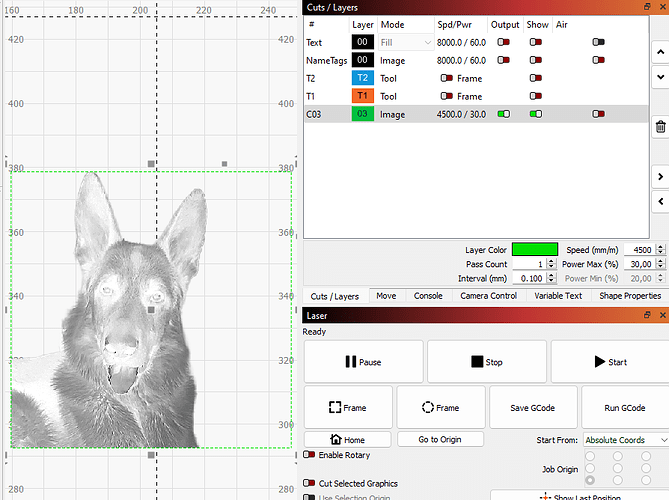Viewport: 669px width, 500px height.
Task: Toggle Air for the NameTags layer
Action: click(x=598, y=60)
